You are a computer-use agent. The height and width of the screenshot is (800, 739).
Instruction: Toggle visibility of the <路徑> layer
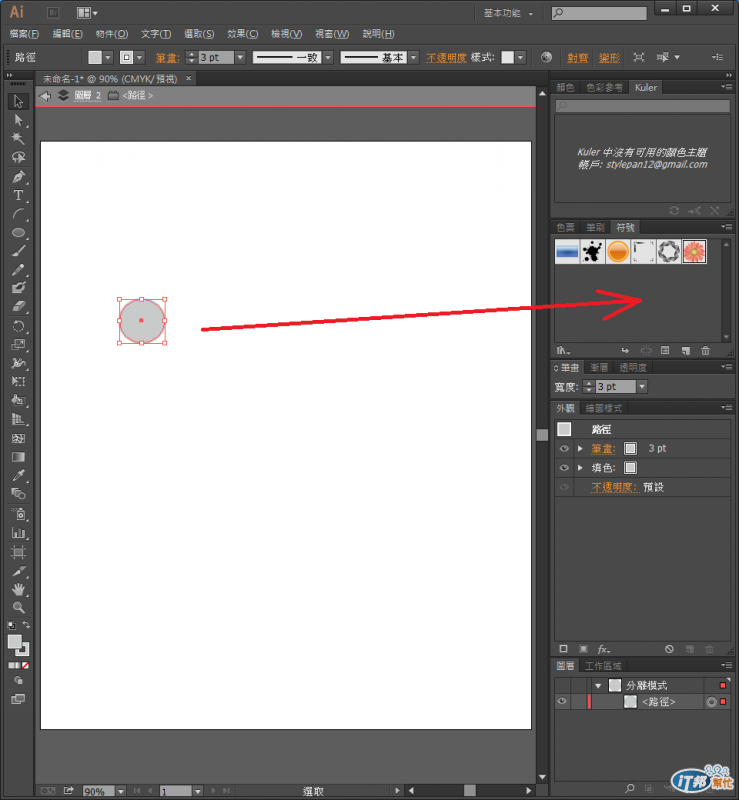tap(562, 702)
